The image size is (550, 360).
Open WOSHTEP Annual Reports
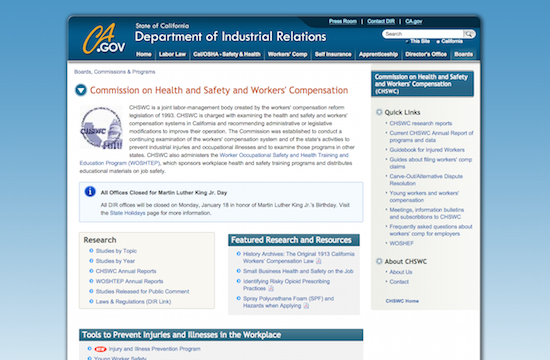pos(129,281)
